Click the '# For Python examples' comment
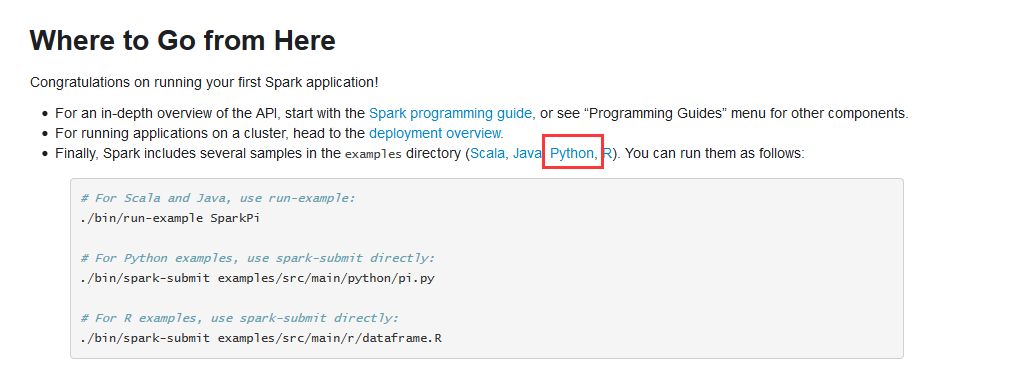Image resolution: width=1032 pixels, height=381 pixels. coord(257,258)
